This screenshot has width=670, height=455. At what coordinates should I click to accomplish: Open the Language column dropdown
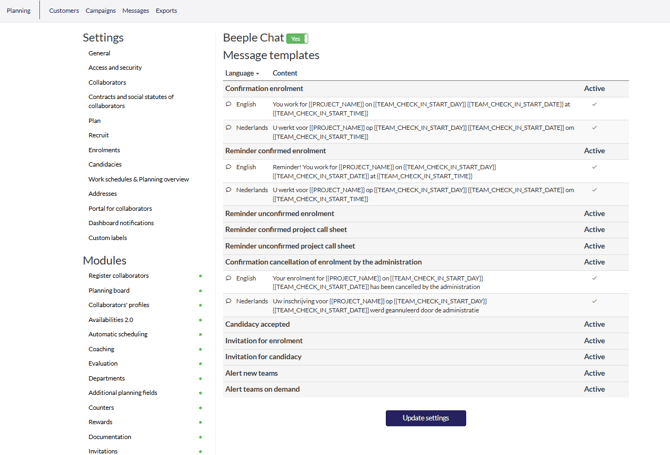(x=242, y=73)
